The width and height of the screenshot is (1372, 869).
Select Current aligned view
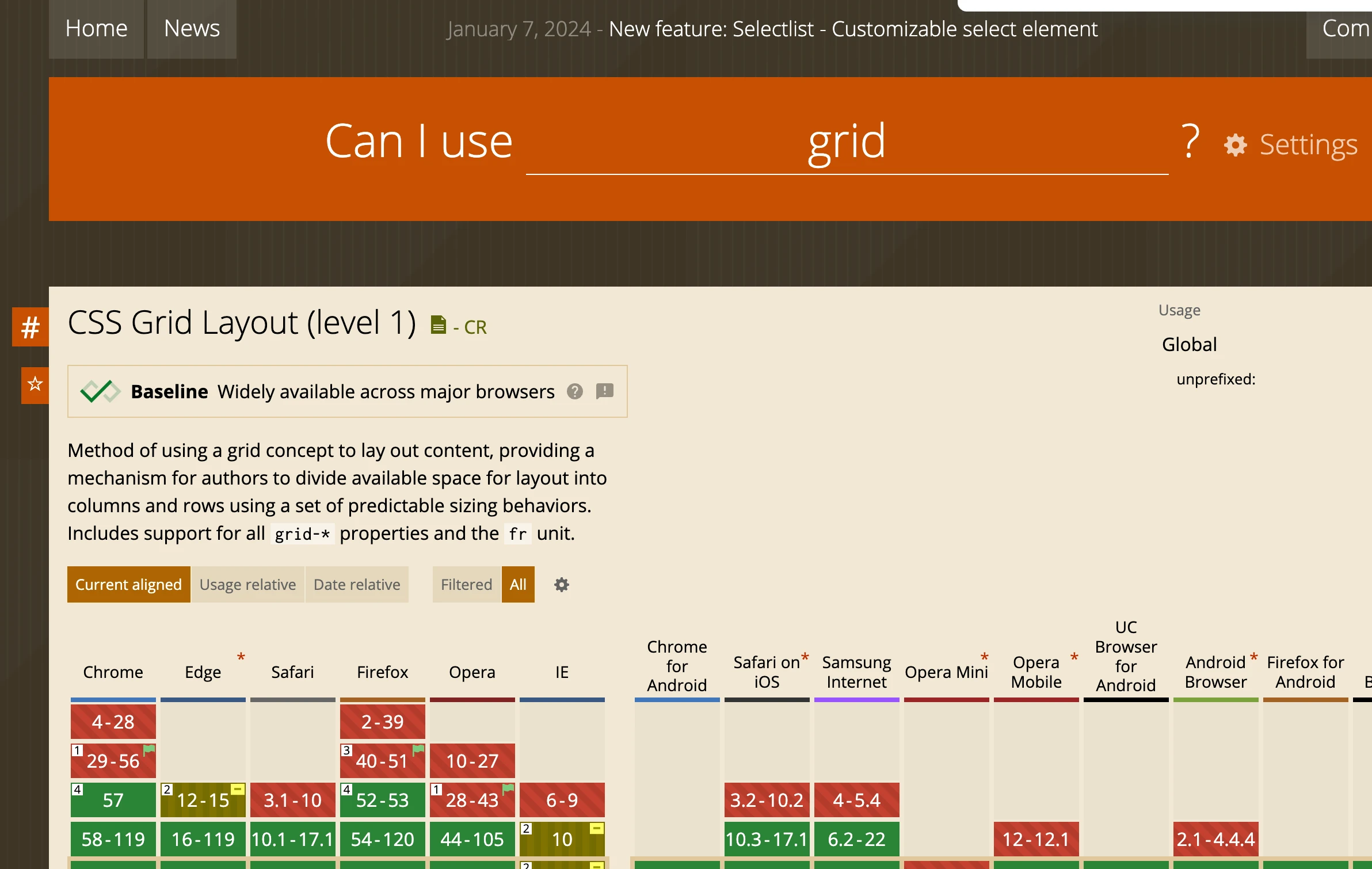128,585
